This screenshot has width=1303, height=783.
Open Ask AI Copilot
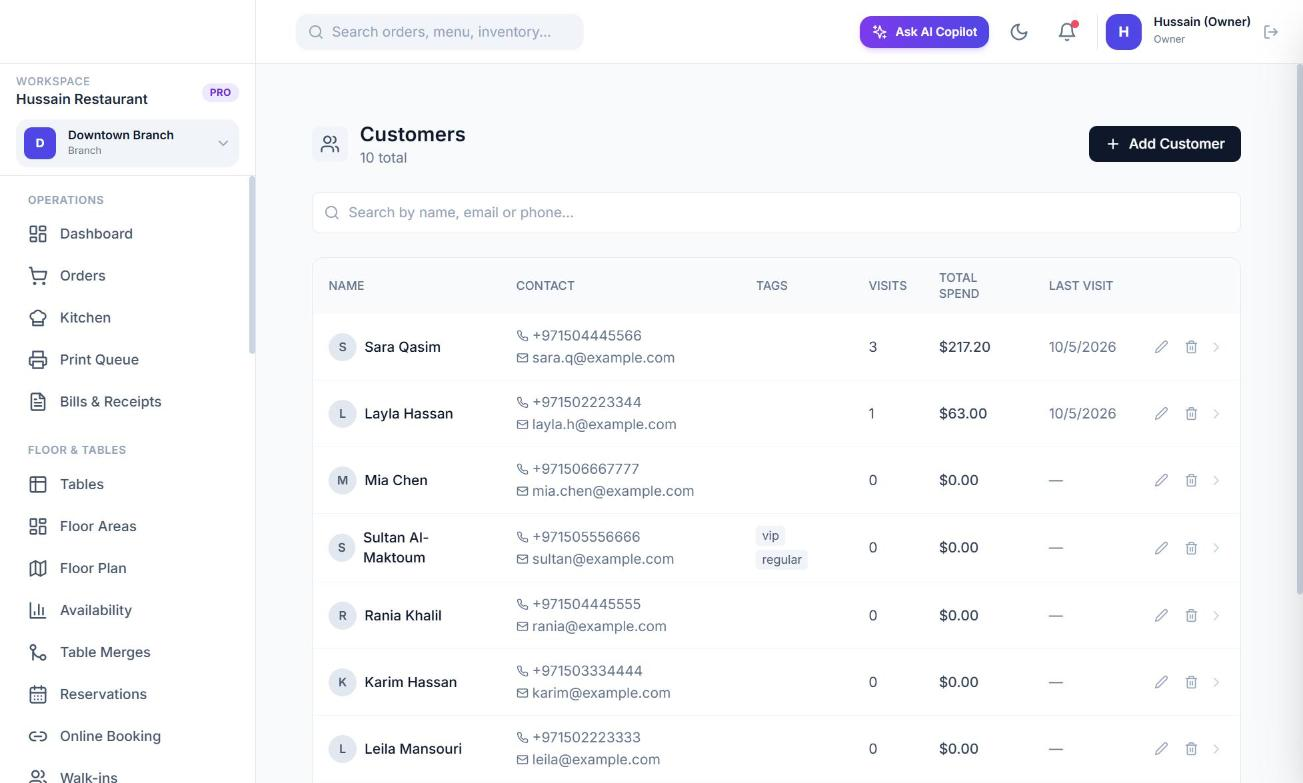pyautogui.click(x=925, y=32)
